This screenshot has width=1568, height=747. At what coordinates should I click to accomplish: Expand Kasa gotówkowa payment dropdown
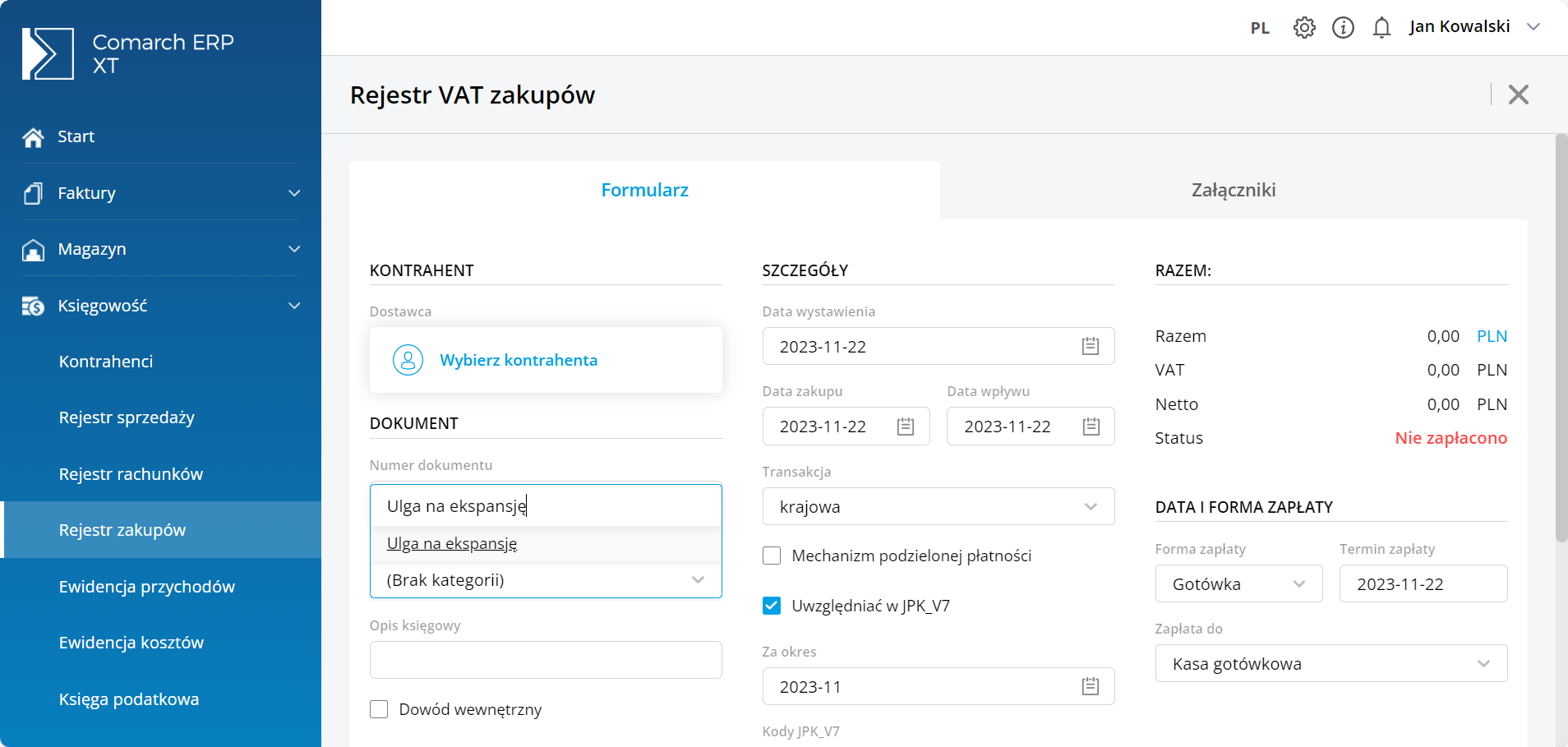click(x=1331, y=663)
